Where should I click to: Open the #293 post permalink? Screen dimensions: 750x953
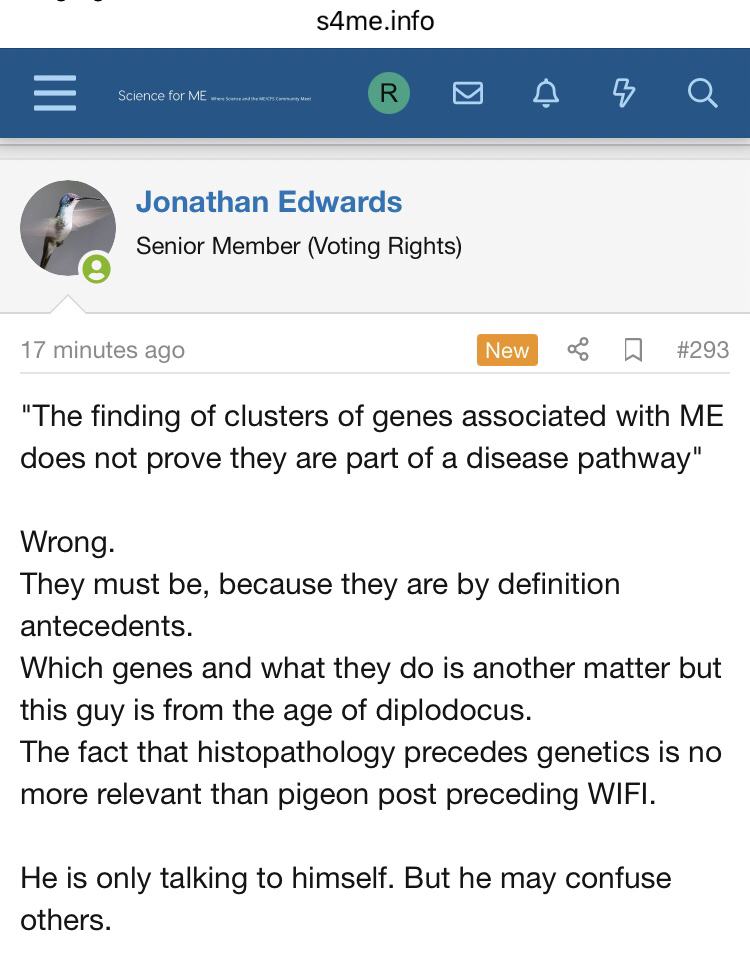(x=703, y=350)
